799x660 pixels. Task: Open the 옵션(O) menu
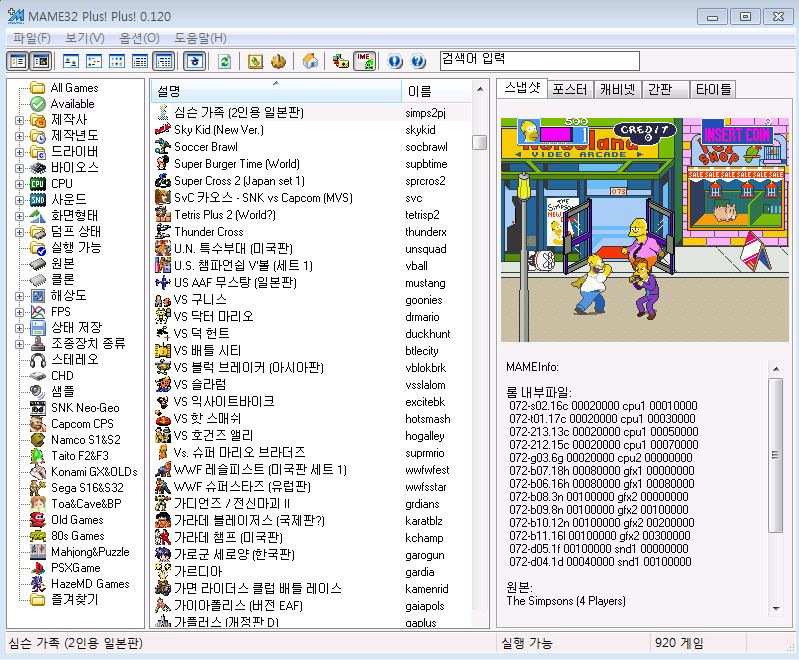pos(139,38)
